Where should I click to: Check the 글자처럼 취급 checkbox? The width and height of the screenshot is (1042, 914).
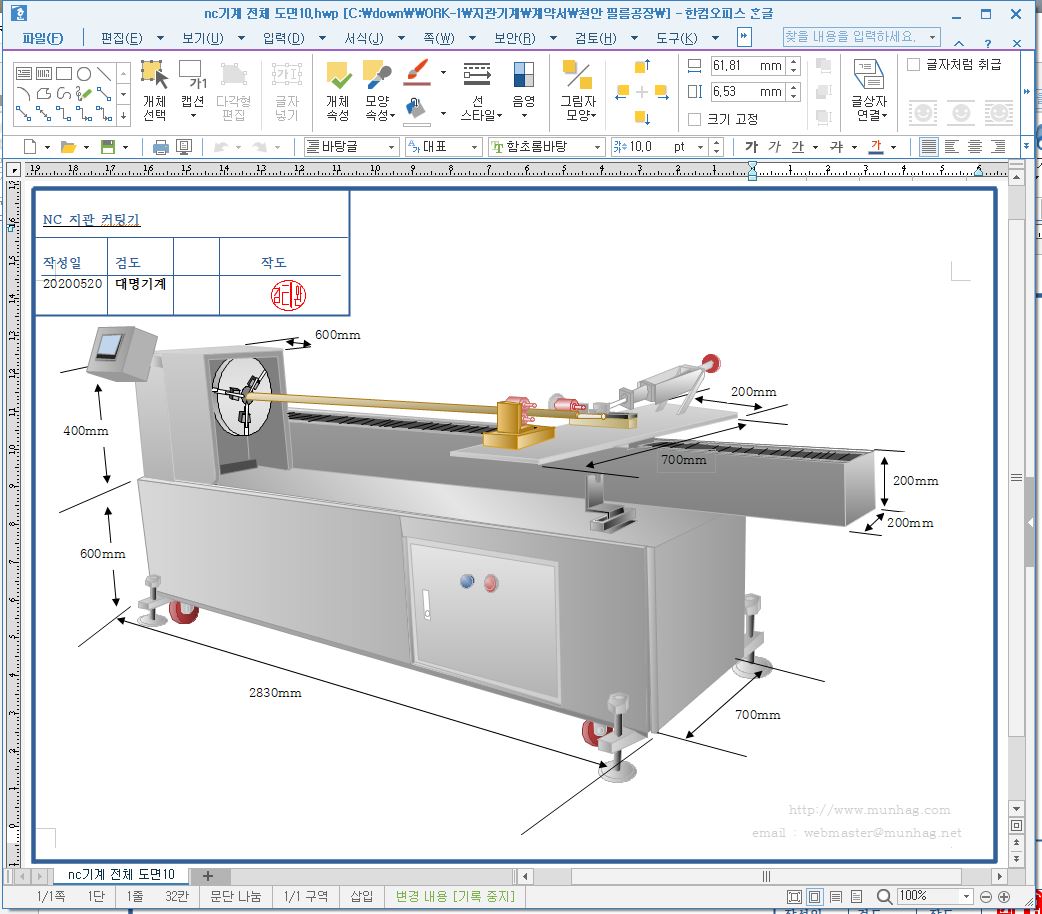913,65
